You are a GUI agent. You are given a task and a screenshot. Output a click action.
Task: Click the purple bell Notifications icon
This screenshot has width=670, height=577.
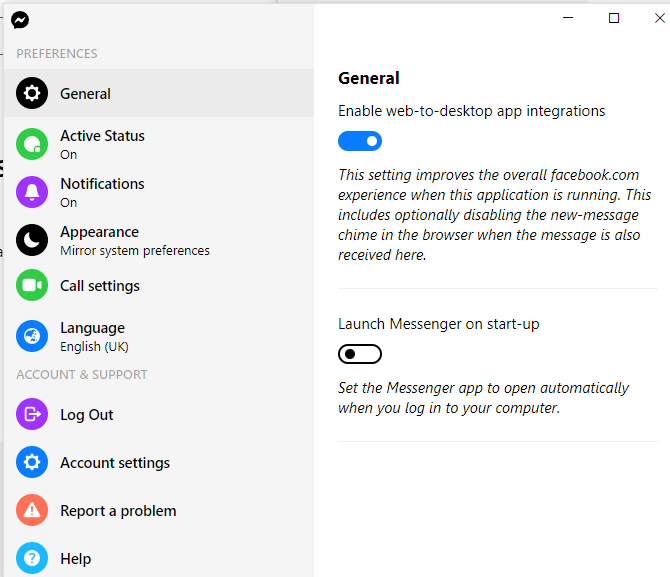(32, 192)
